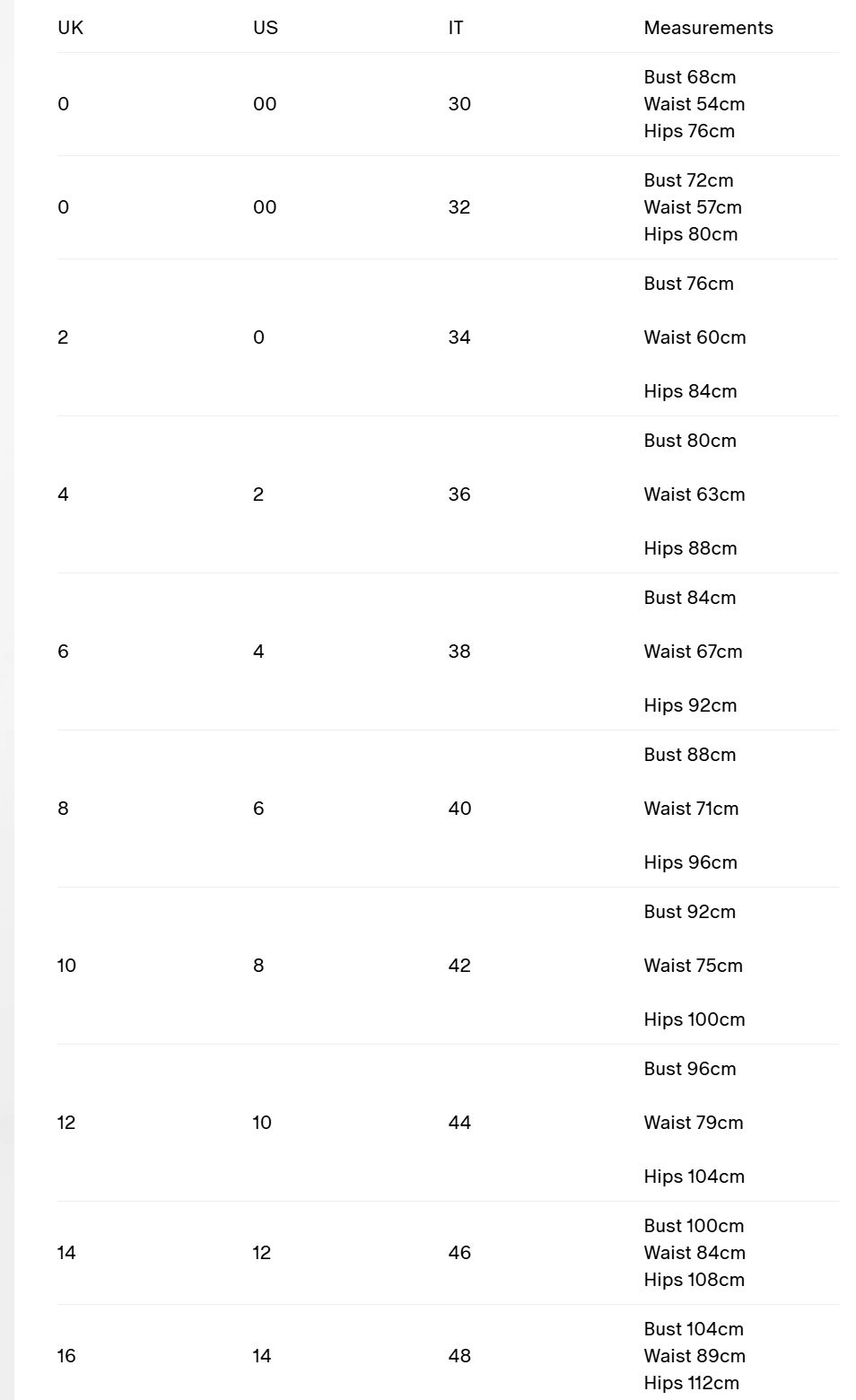The height and width of the screenshot is (1400, 856).
Task: Select the IT size 40 cell
Action: tap(459, 809)
